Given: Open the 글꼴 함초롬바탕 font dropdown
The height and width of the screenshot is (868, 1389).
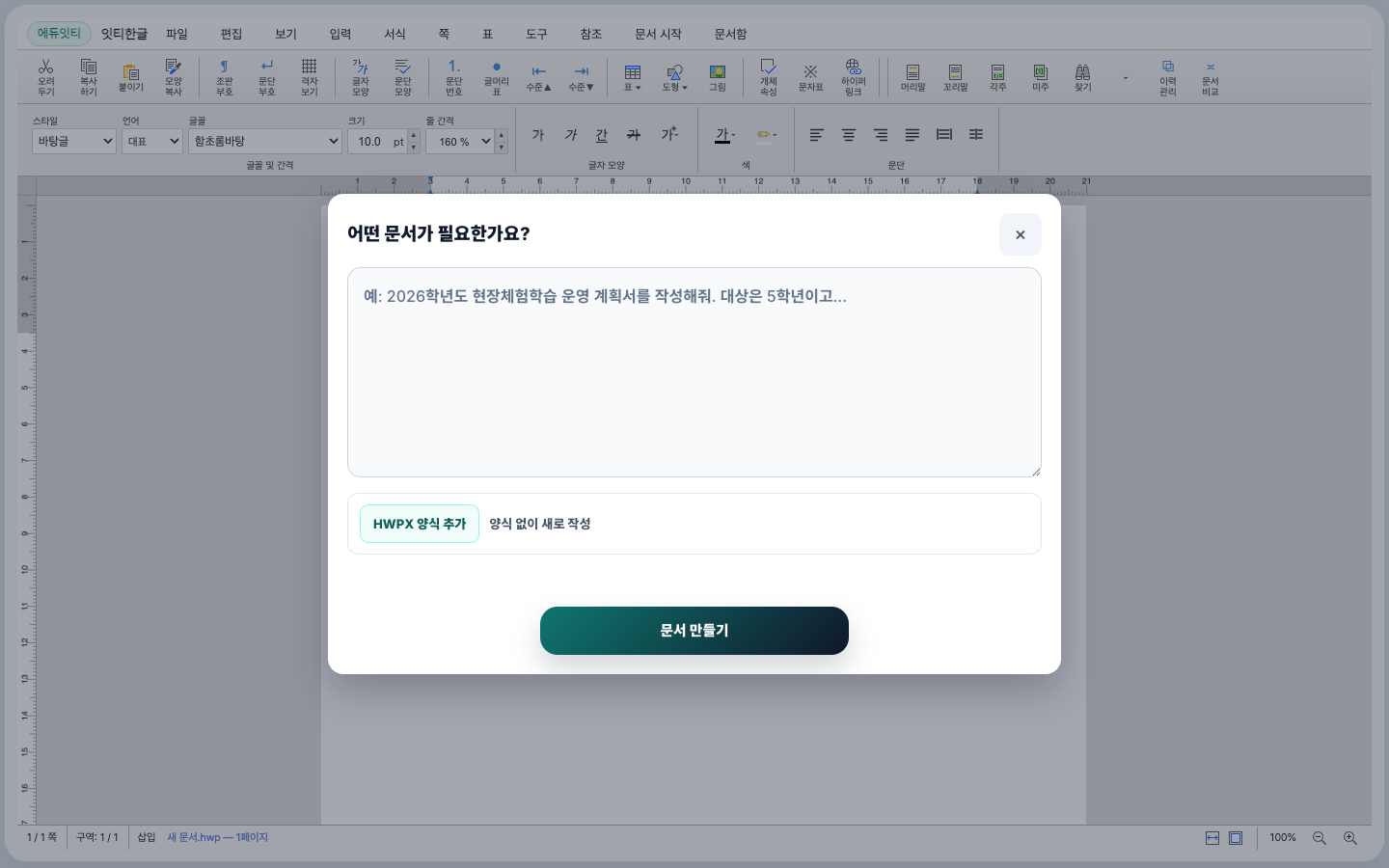Looking at the screenshot, I should pos(265,141).
